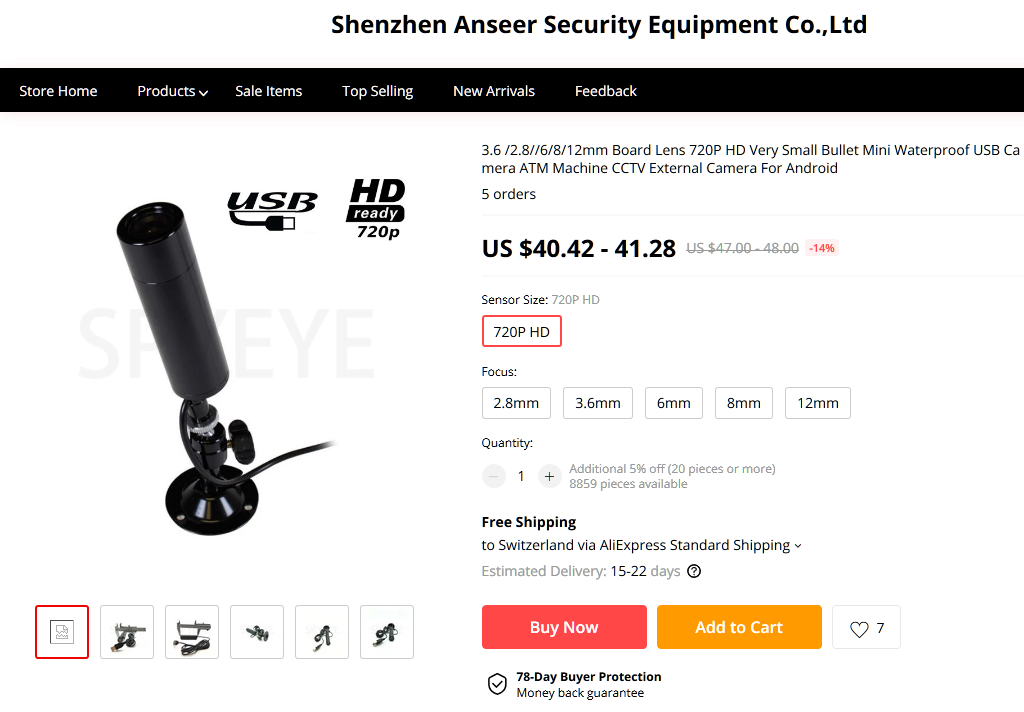Expand the Products dropdown menu
The height and width of the screenshot is (712, 1024).
[172, 91]
